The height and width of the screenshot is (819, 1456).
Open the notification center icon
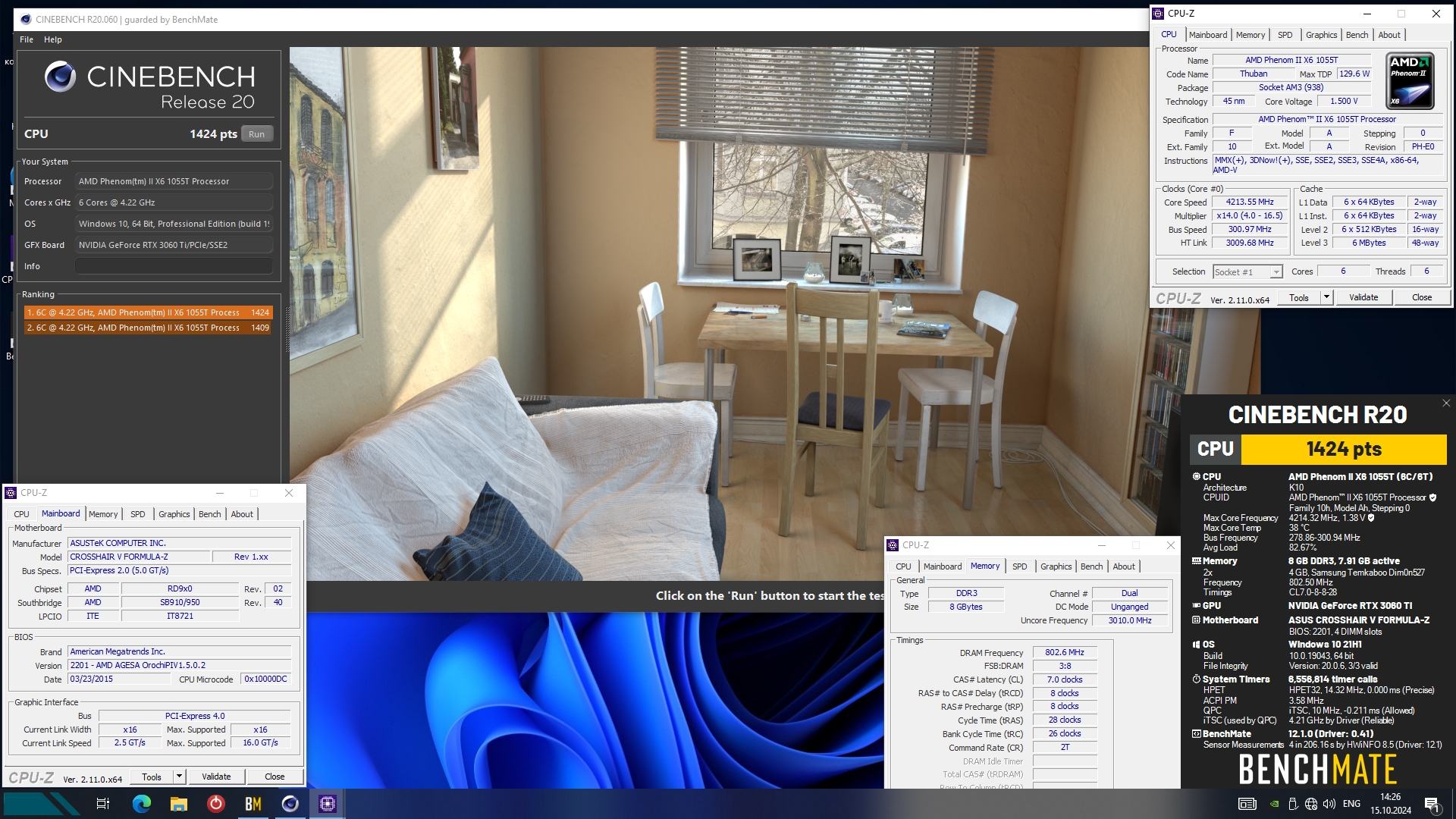click(x=1432, y=805)
